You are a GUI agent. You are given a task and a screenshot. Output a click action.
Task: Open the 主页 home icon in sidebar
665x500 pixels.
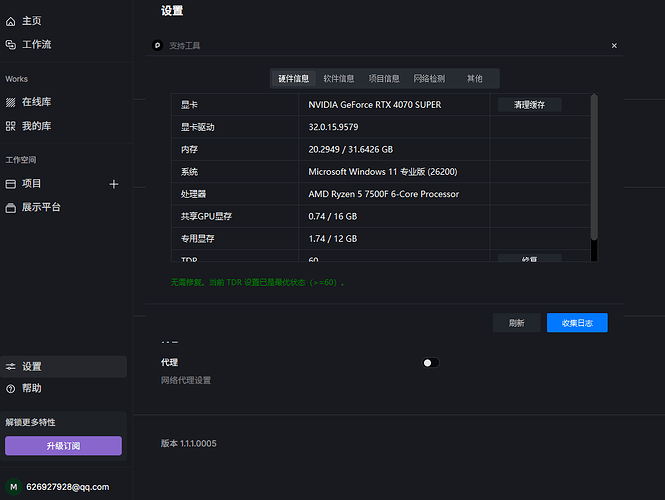point(11,21)
